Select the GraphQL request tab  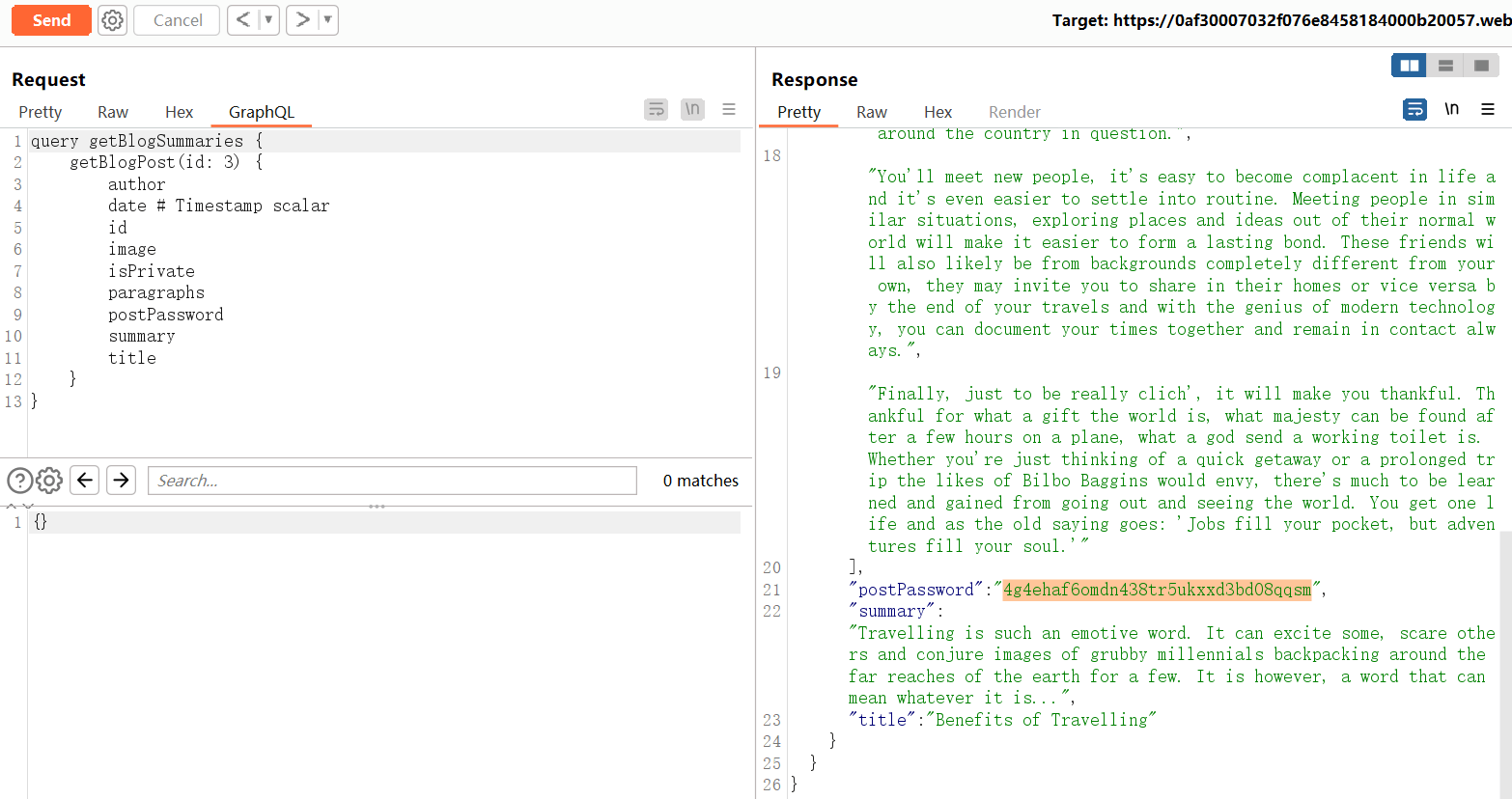point(261,112)
